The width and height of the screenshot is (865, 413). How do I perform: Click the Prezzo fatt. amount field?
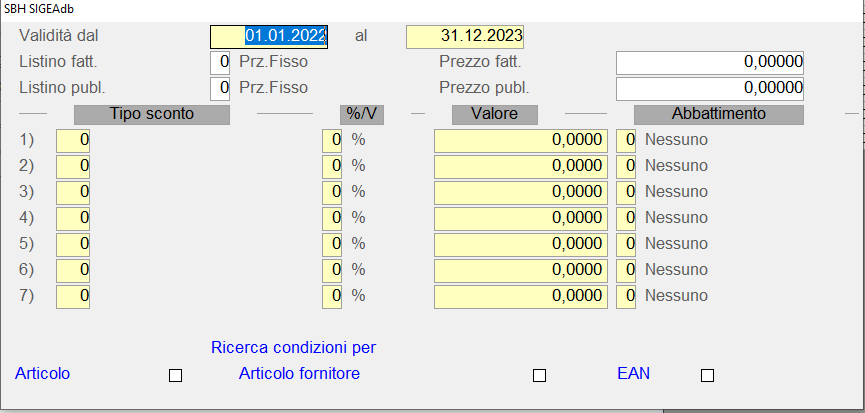[x=711, y=62]
